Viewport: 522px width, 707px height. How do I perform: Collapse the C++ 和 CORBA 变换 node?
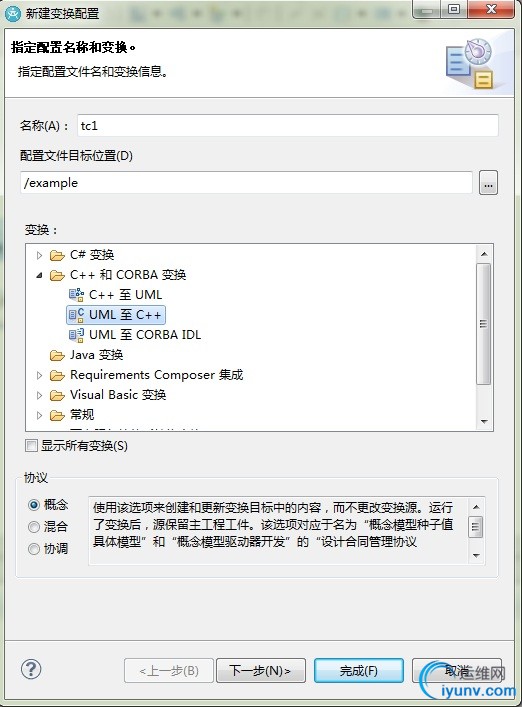[39, 275]
